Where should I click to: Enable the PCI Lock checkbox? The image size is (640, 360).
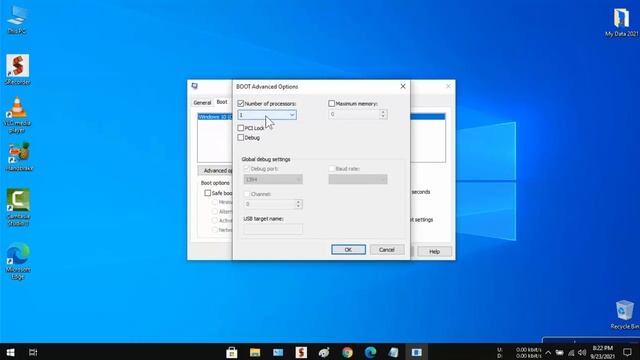pyautogui.click(x=241, y=128)
